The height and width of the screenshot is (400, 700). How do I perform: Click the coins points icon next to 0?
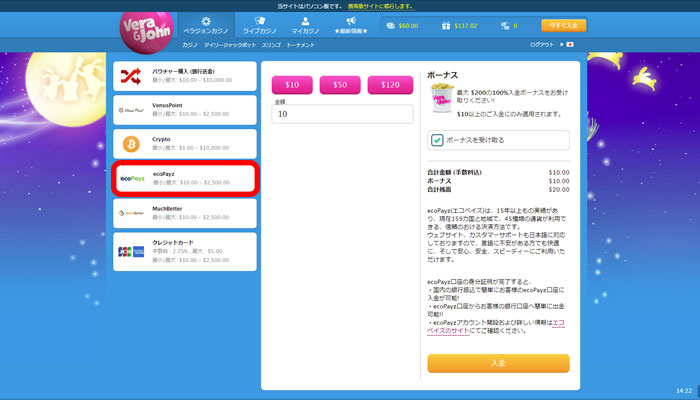505,26
